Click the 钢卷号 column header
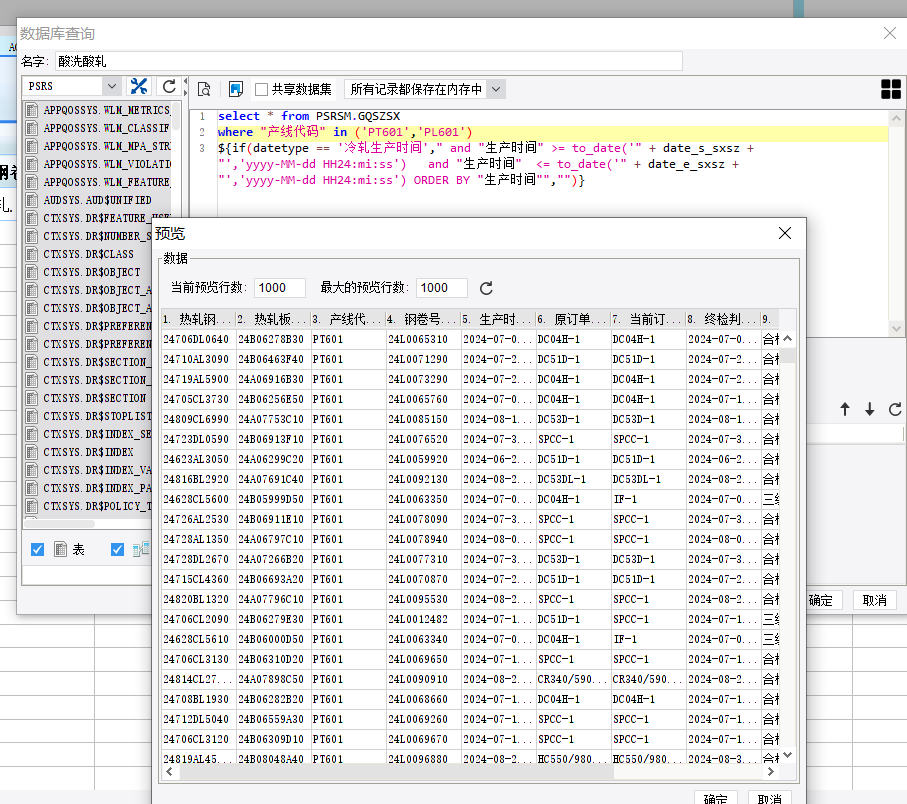This screenshot has width=907, height=804. pos(423,319)
